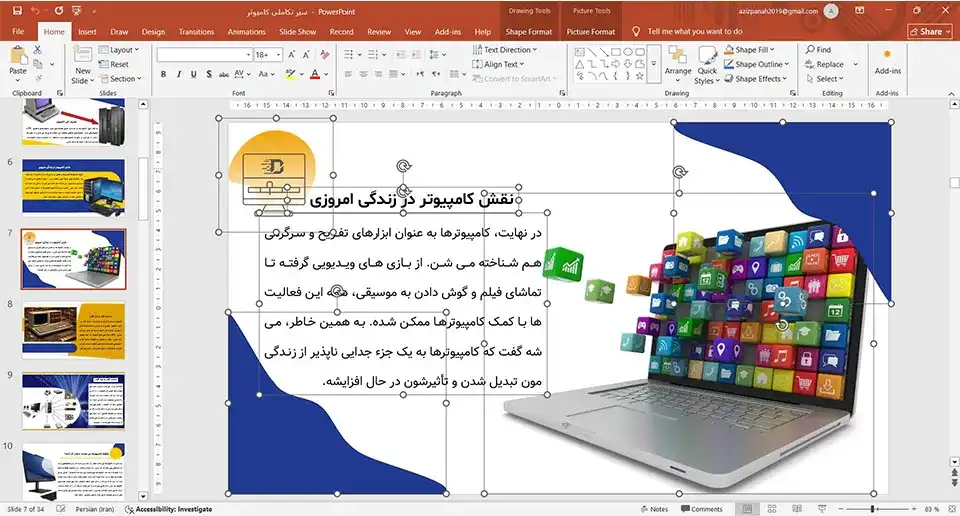Image resolution: width=960 pixels, height=516 pixels.
Task: Switch to the Shape Format tab
Action: point(529,31)
